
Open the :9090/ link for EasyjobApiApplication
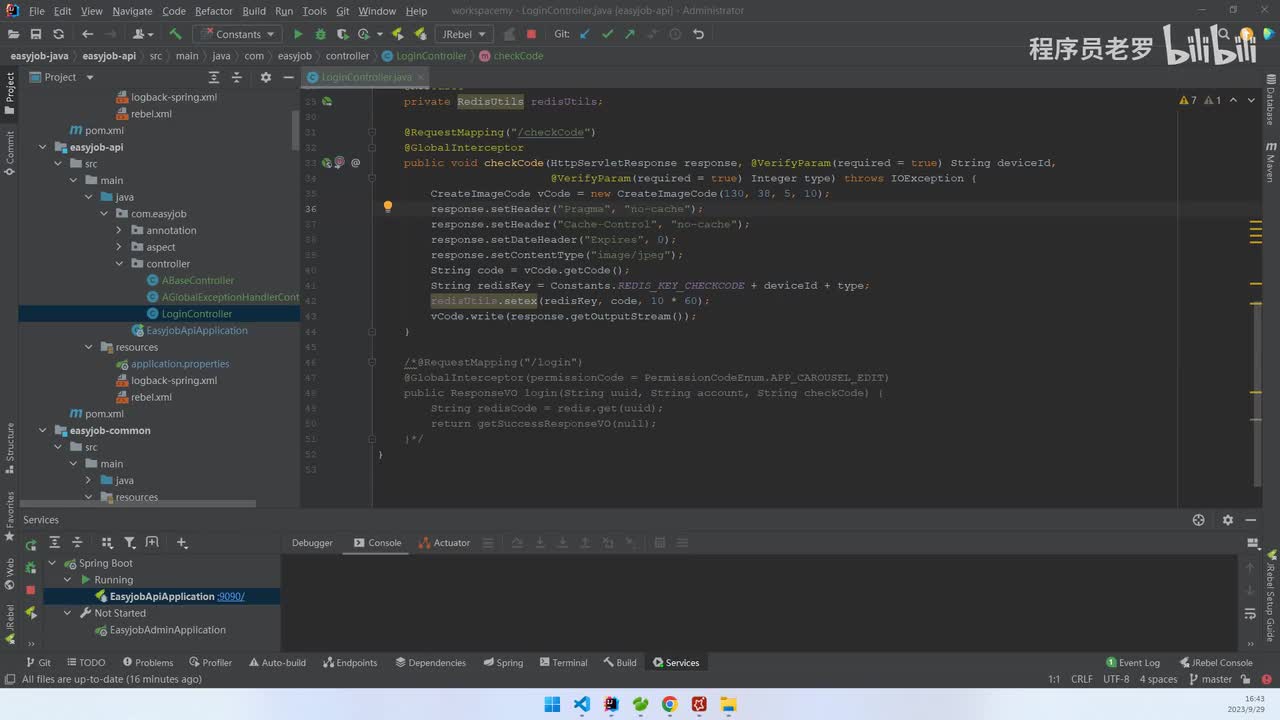coord(231,597)
